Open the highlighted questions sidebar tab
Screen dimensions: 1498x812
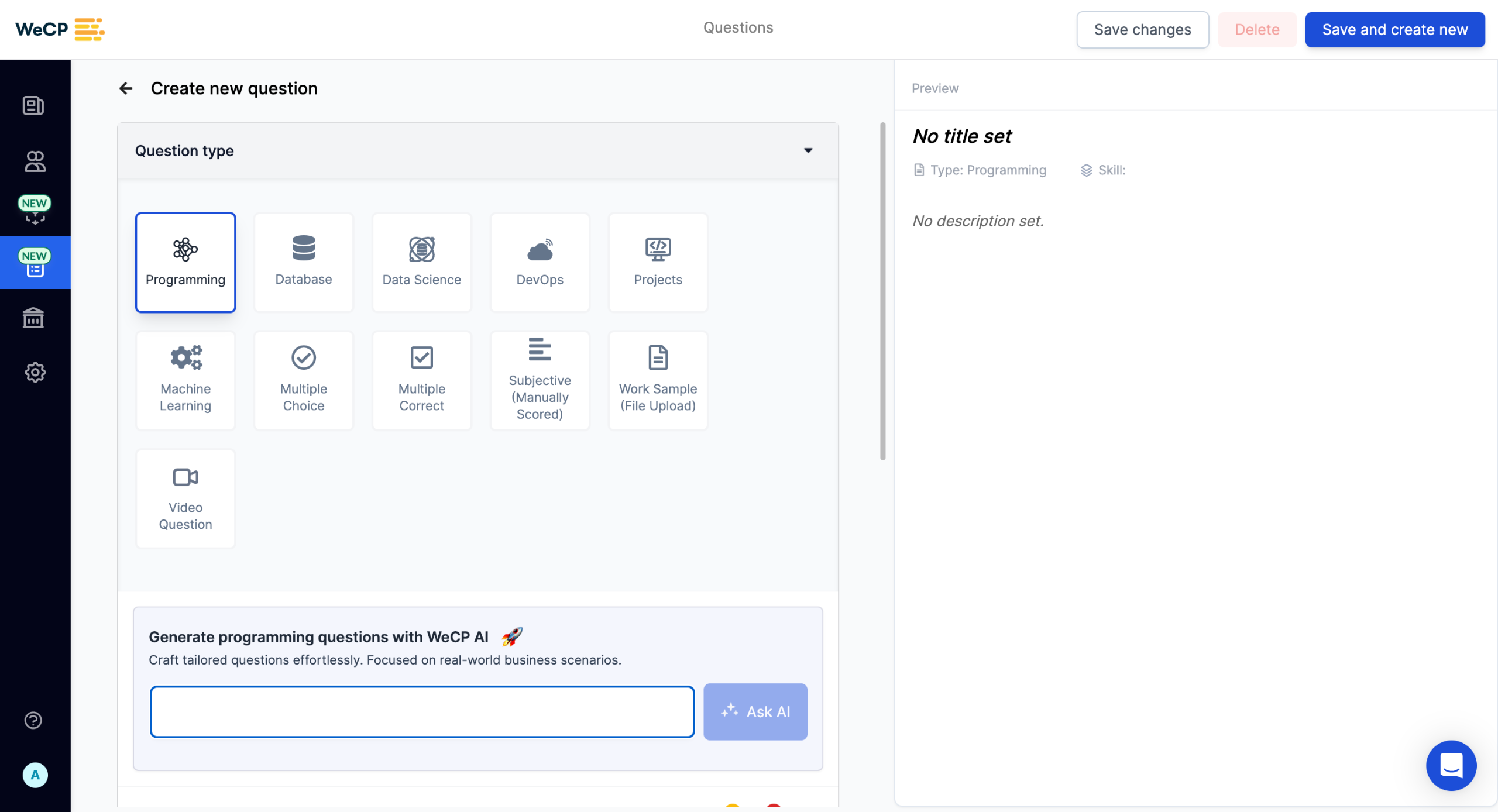(x=35, y=263)
